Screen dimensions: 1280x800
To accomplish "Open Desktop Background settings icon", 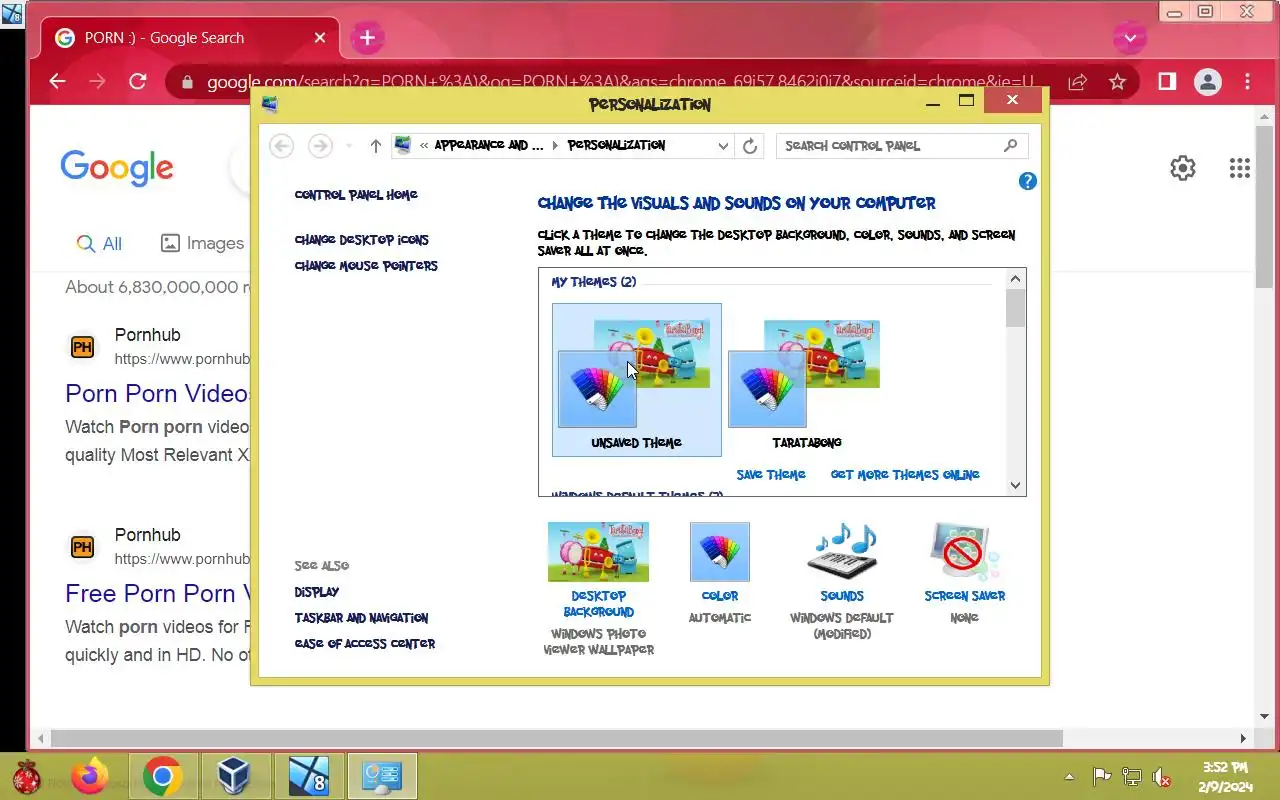I will pyautogui.click(x=598, y=551).
